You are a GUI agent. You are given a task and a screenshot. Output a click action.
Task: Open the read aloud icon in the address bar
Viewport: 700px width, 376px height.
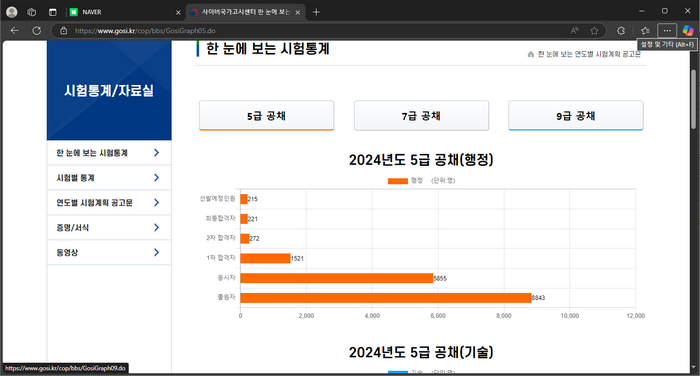[574, 30]
